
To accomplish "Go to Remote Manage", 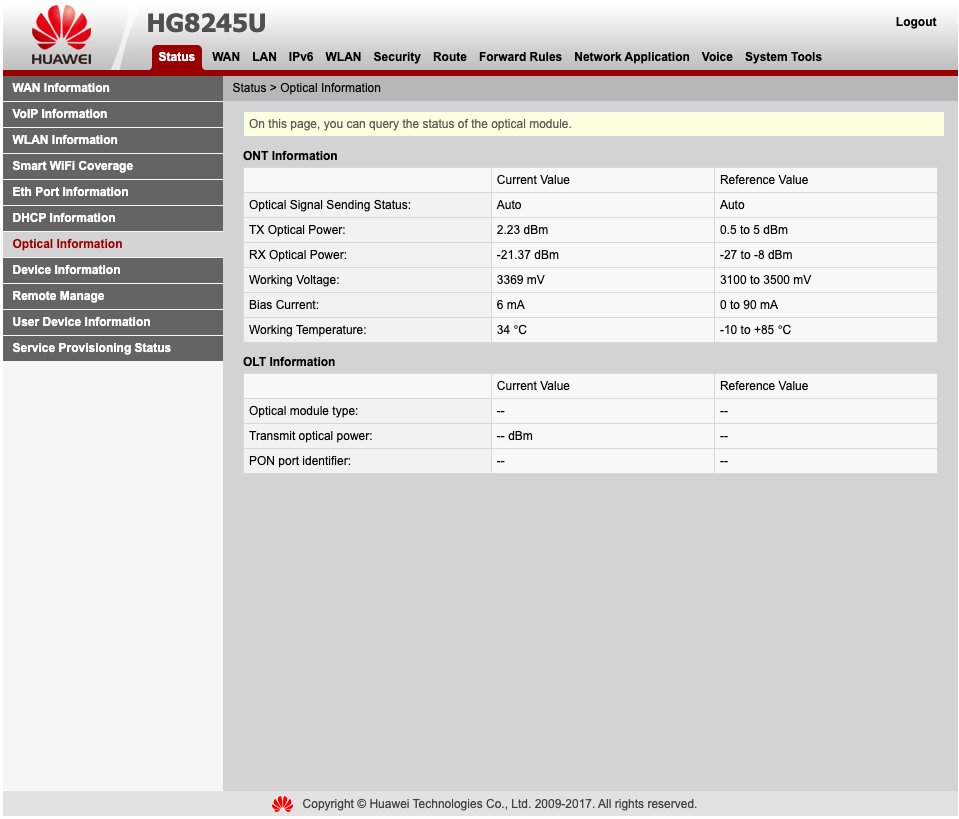I will (113, 296).
